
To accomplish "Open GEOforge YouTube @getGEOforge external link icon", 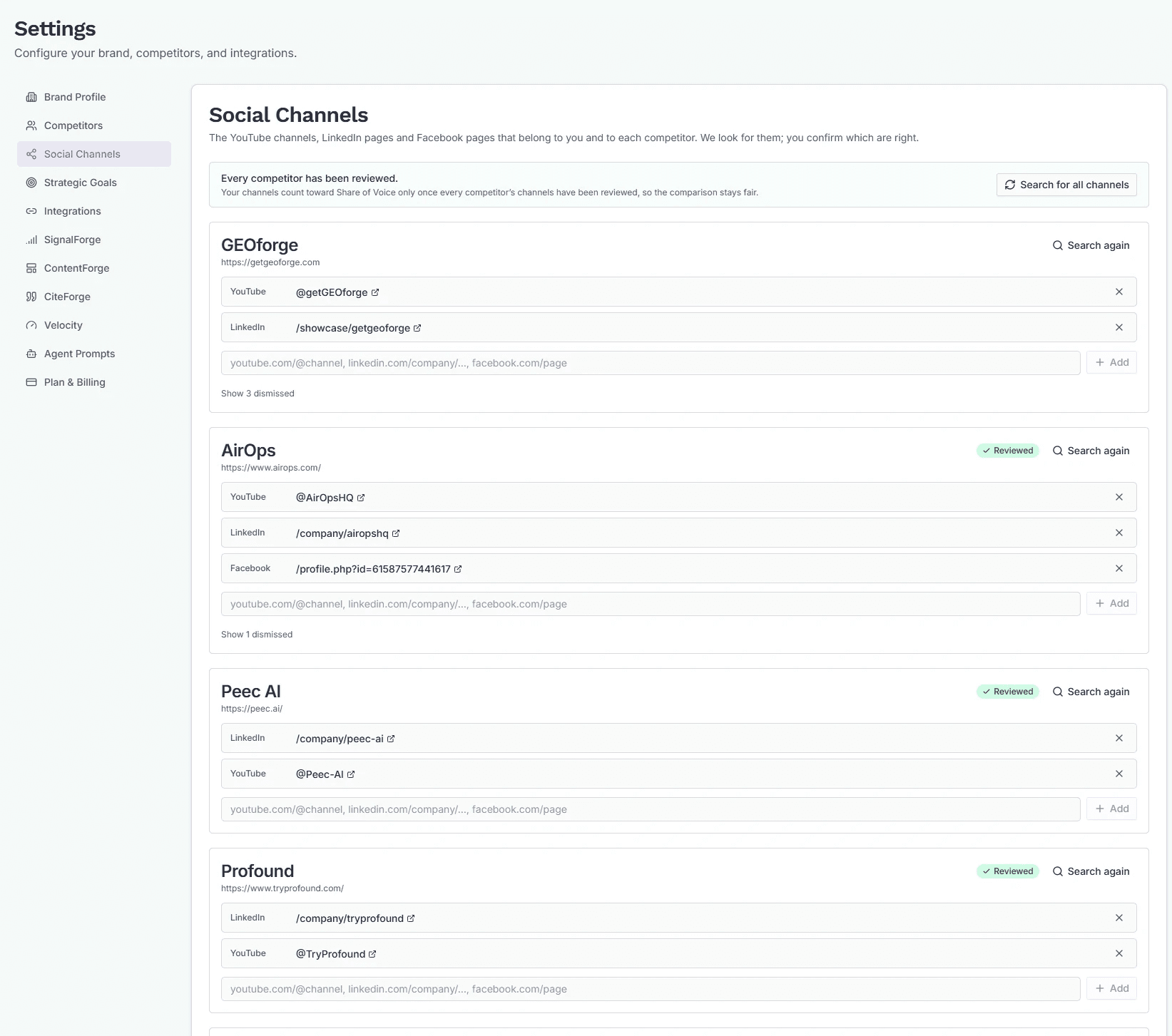I will (375, 292).
